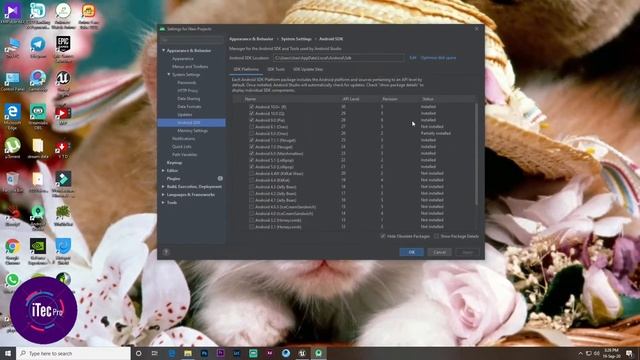Screen dimensions: 640x360
Task: Click Optimize disk space link
Action: 438,58
